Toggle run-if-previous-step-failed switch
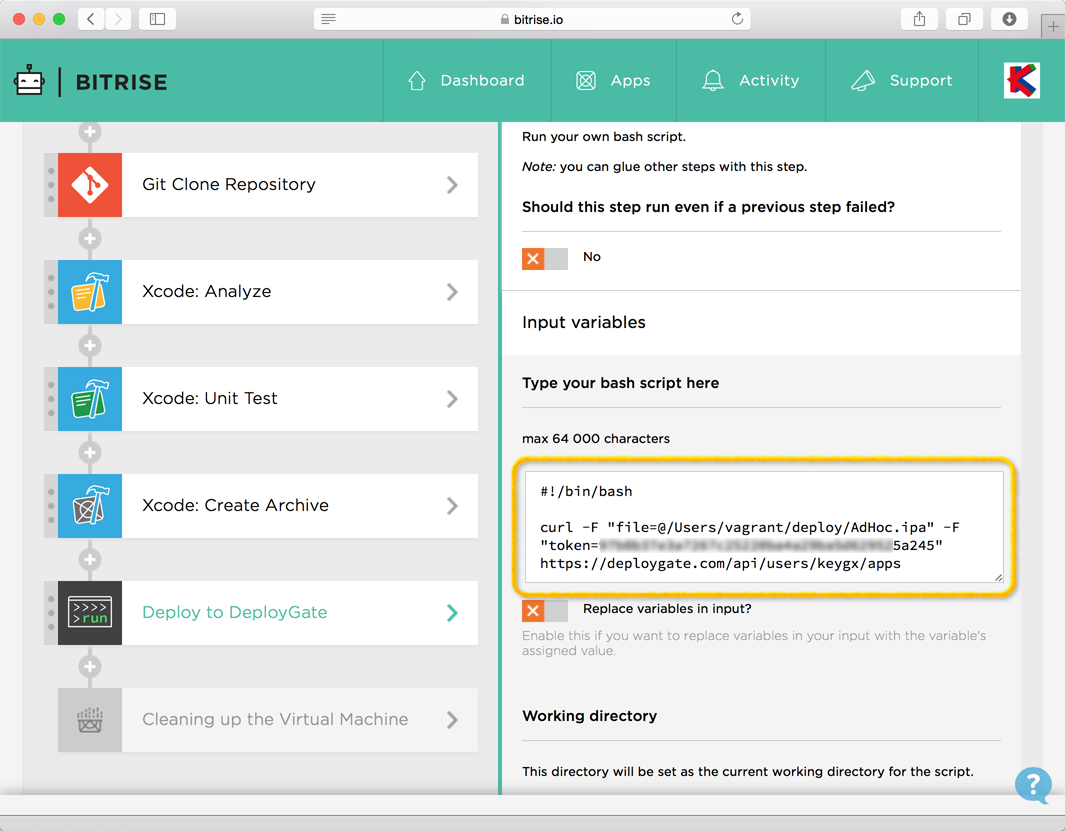This screenshot has height=831, width=1065. (x=544, y=259)
